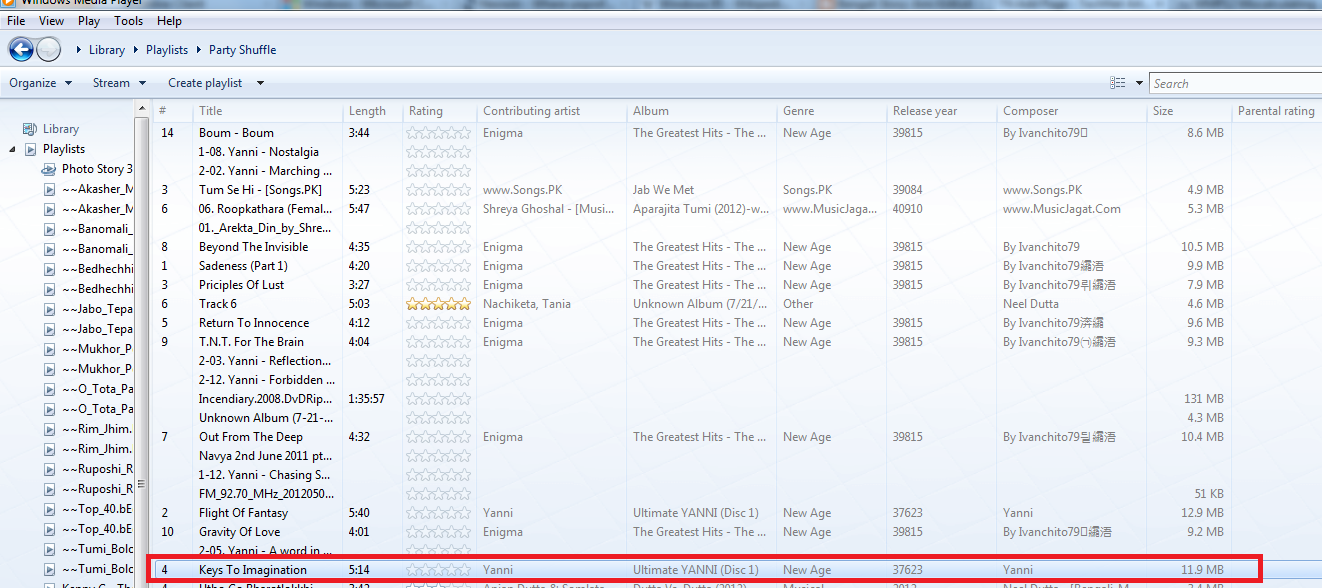Expand the breadcrumb arrow between Library and Playlists
Viewport: 1322px width, 588px height.
[x=136, y=50]
